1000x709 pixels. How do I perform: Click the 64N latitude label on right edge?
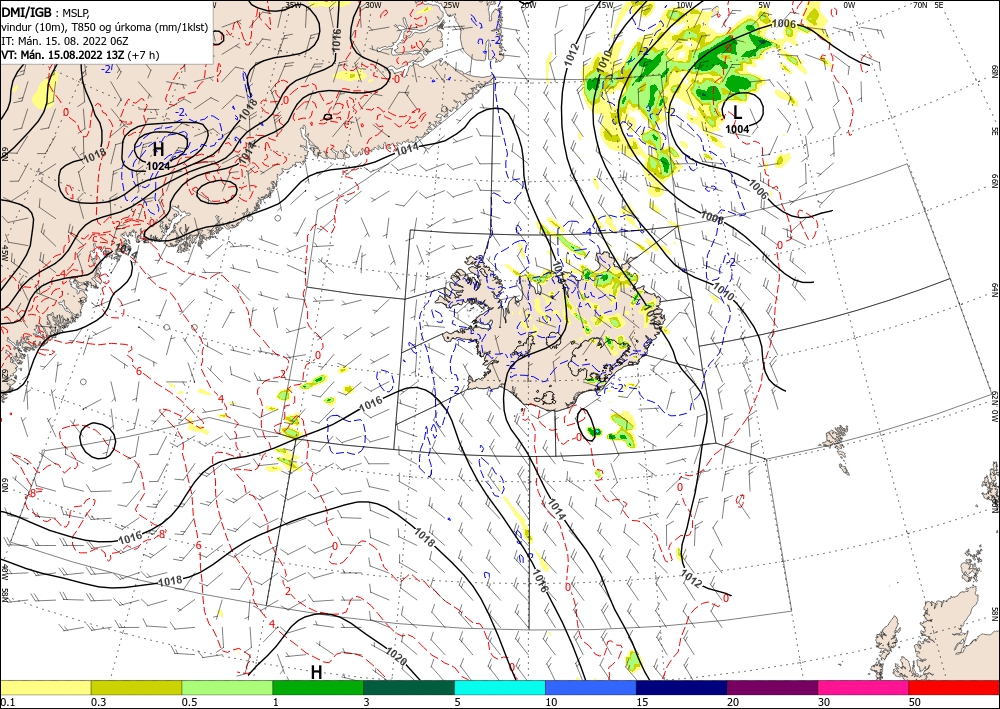pyautogui.click(x=995, y=290)
